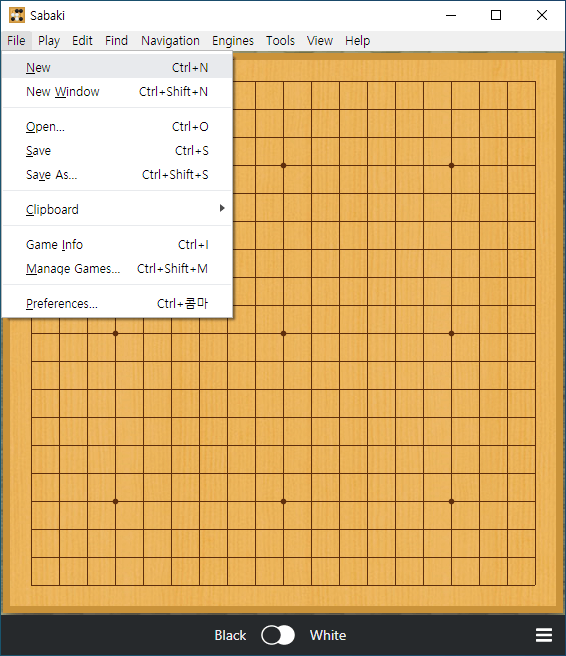Select Open... from the File menu
This screenshot has height=656, width=566.
coord(117,126)
